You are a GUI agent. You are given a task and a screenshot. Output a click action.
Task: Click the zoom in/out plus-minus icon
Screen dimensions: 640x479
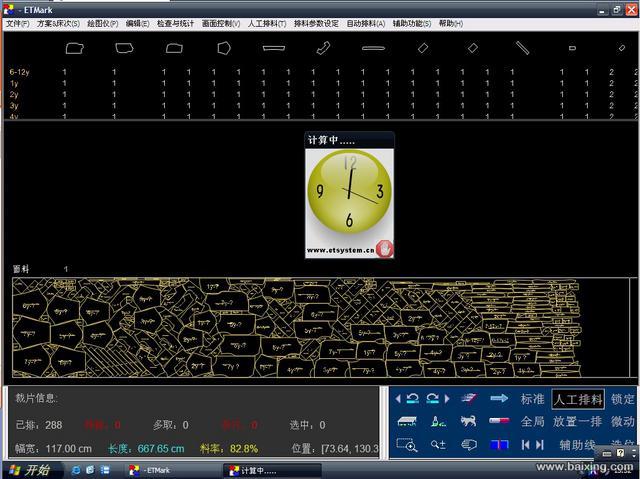click(x=438, y=445)
